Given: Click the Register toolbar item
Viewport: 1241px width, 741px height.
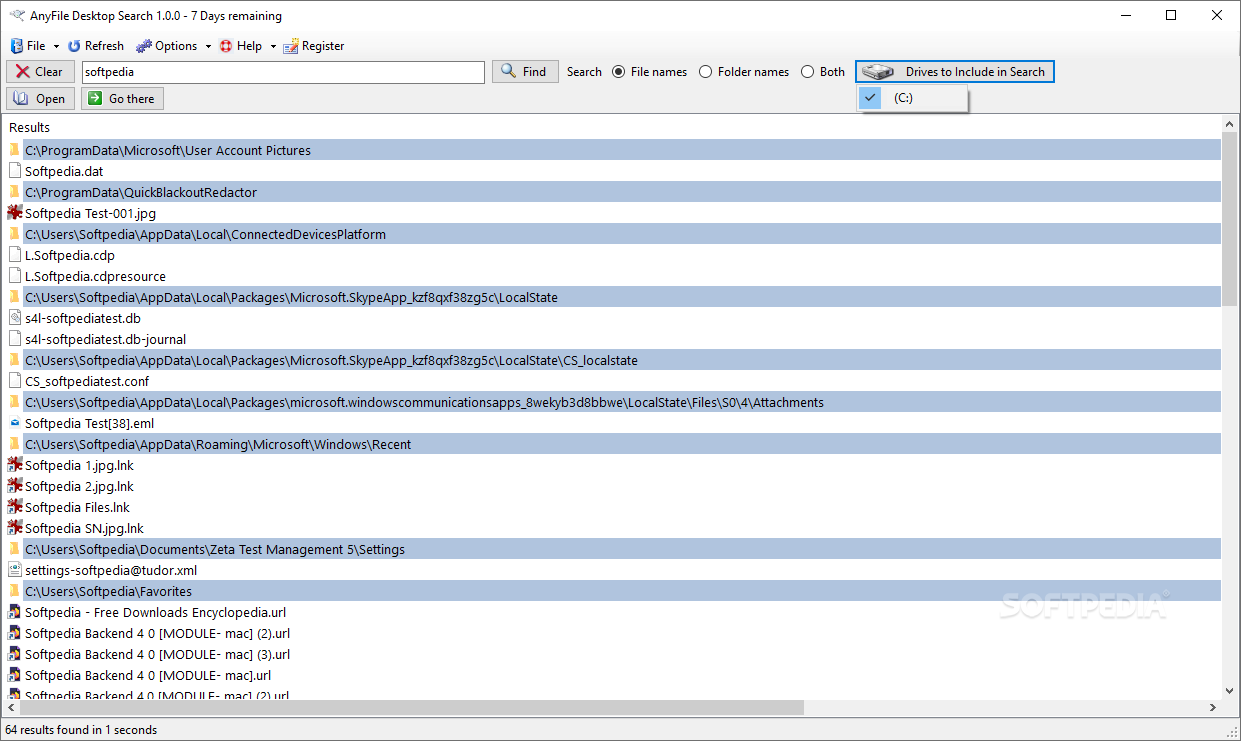Looking at the screenshot, I should point(314,46).
